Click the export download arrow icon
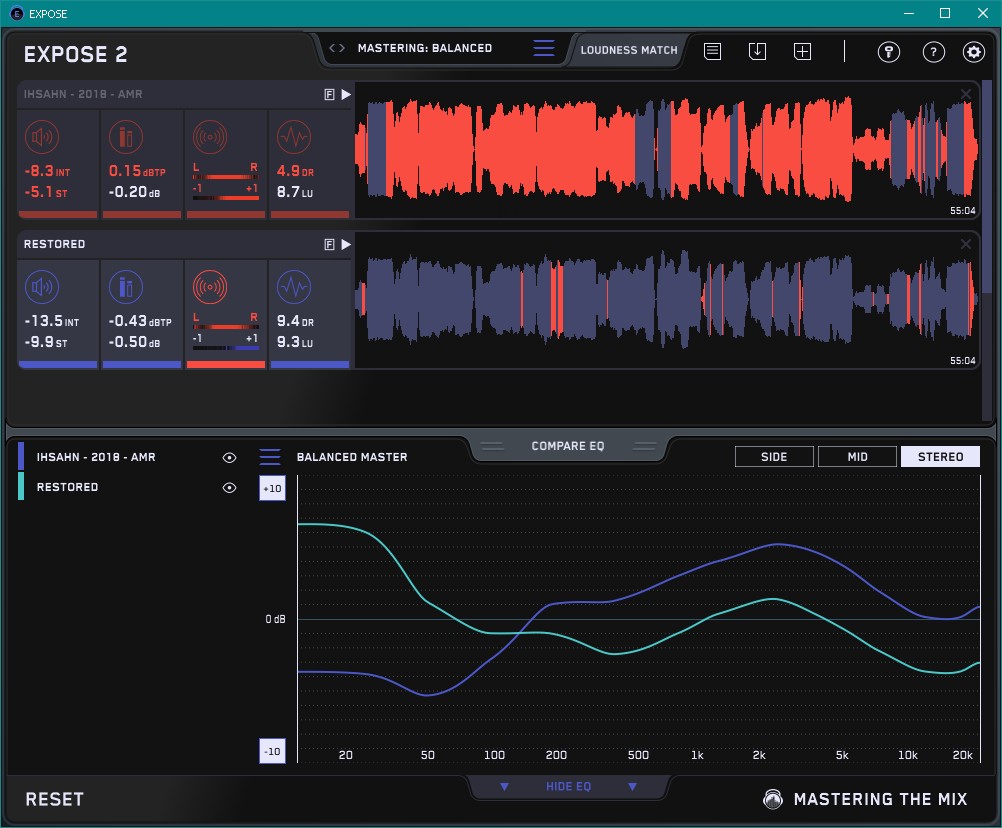Viewport: 1002px width, 828px height. (757, 52)
